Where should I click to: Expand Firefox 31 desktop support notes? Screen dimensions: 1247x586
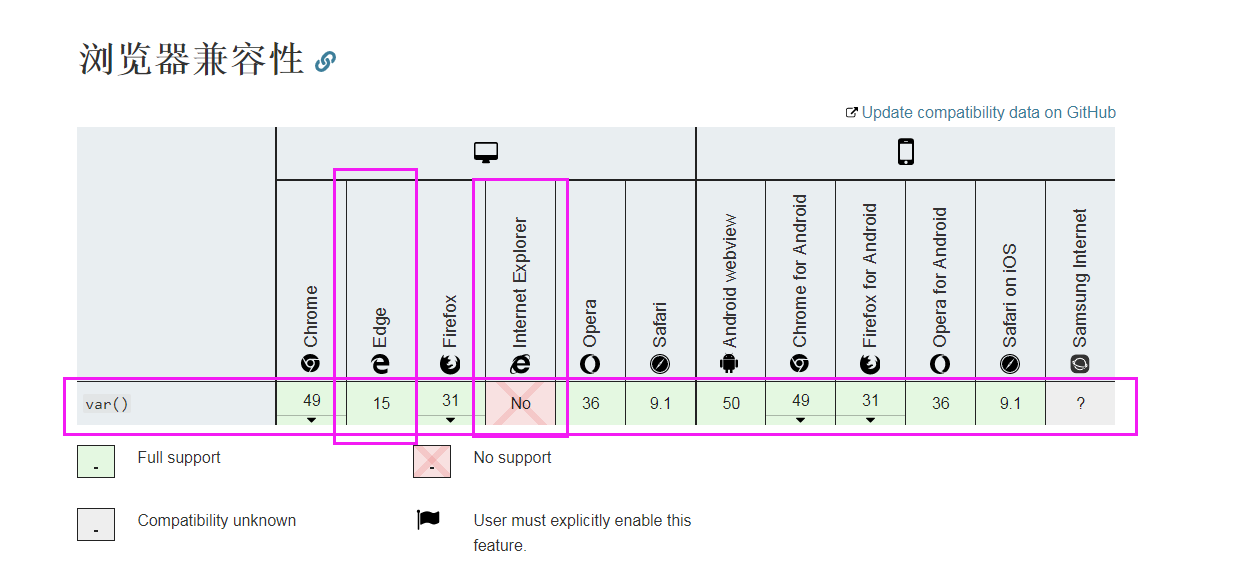451,420
